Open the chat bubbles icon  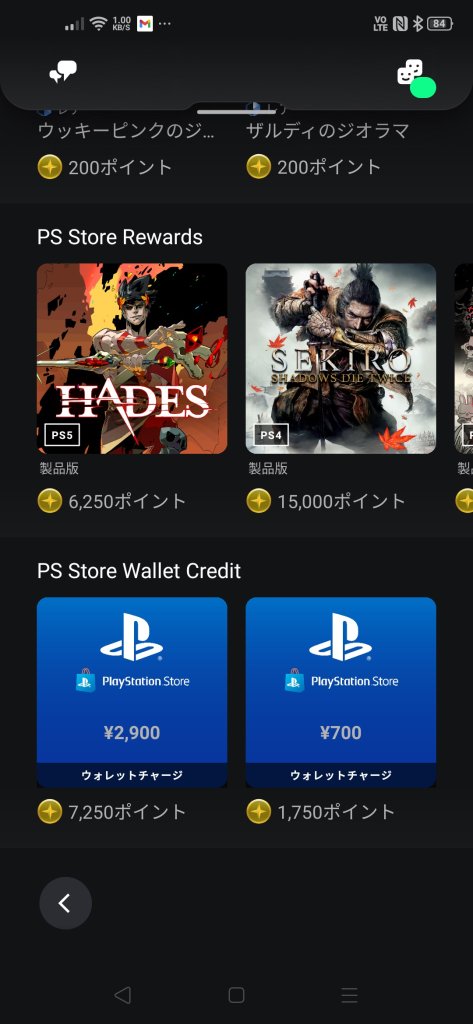pos(63,72)
